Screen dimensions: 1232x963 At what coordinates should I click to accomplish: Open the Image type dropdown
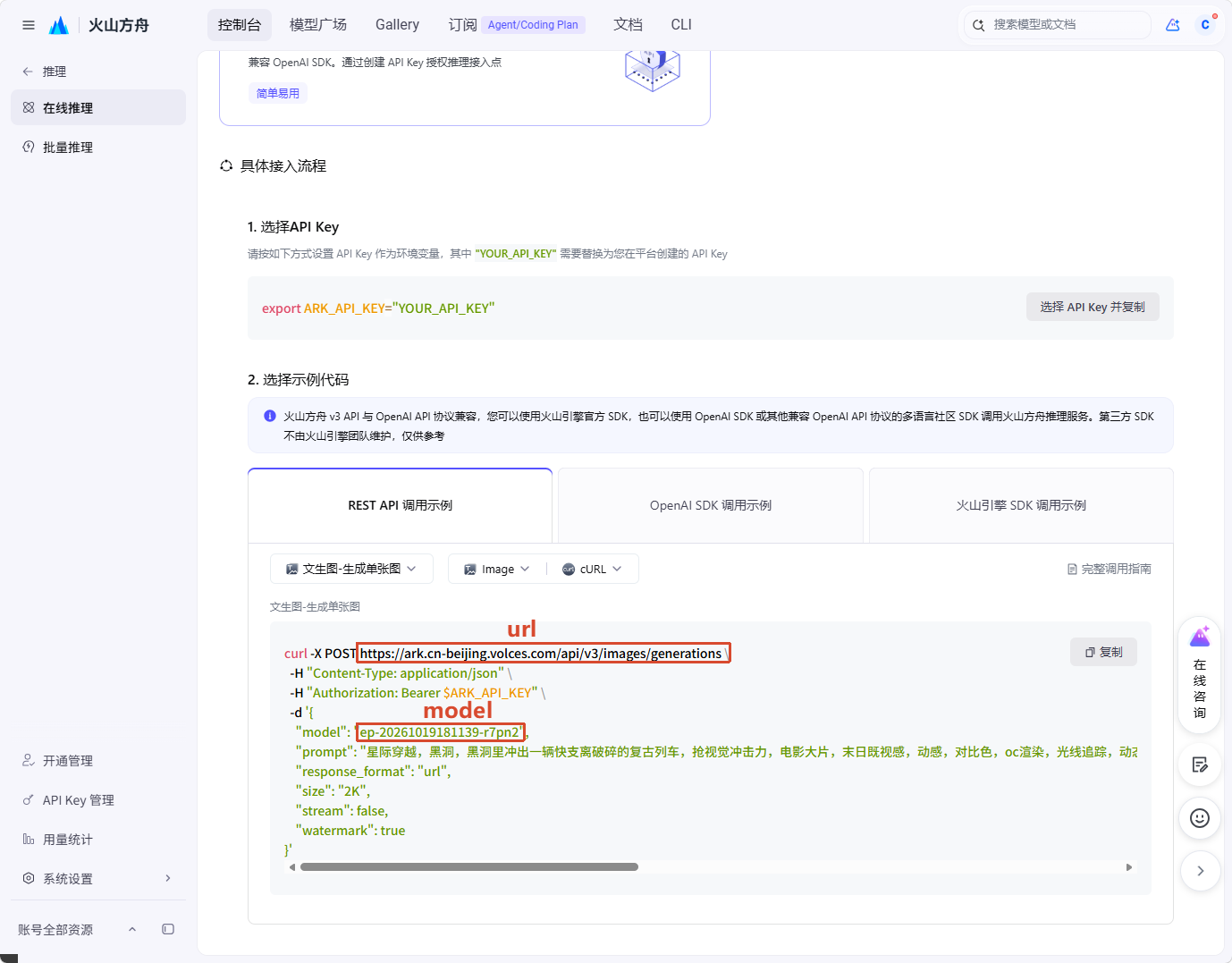[496, 569]
